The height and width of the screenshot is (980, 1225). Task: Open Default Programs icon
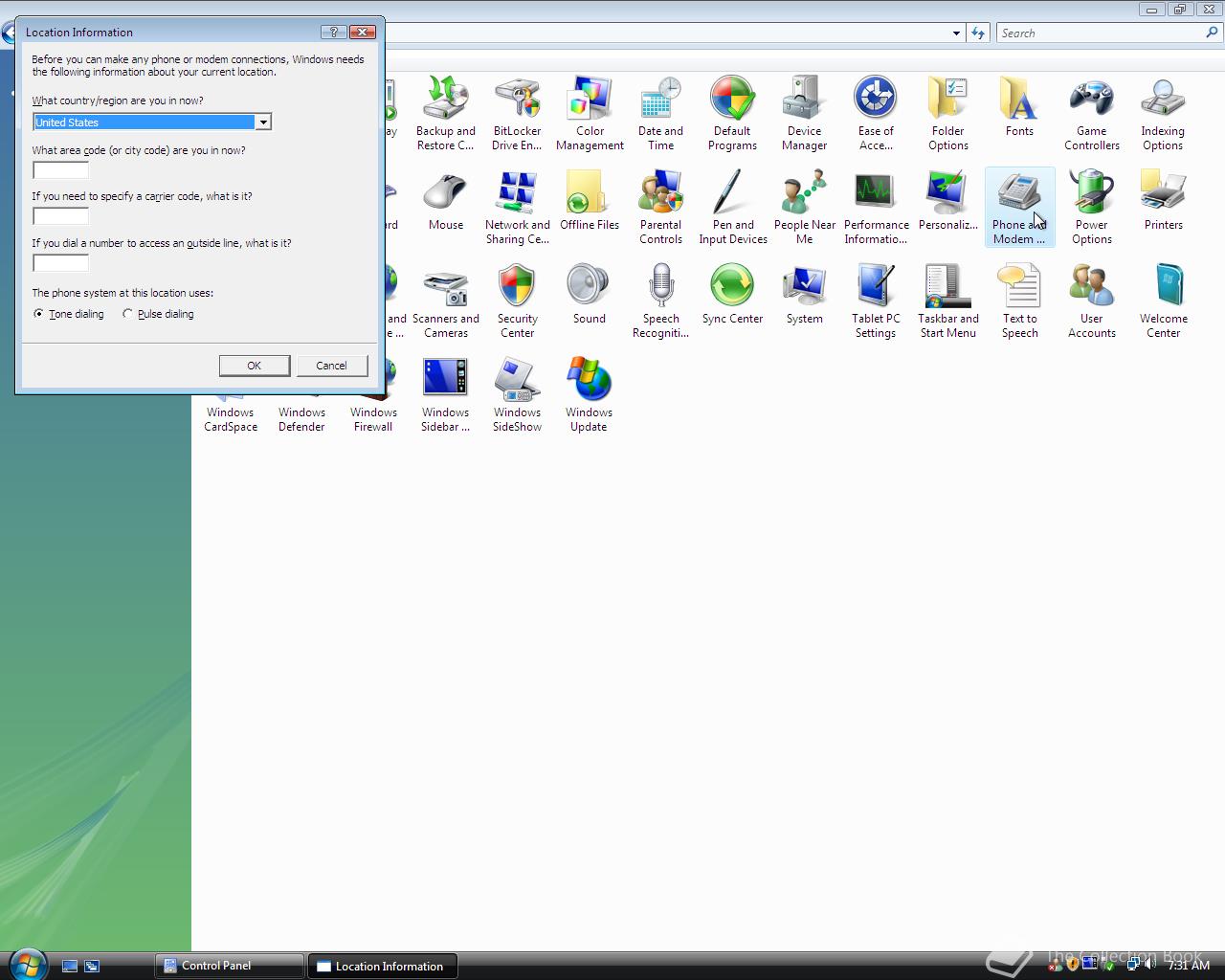coord(732,113)
